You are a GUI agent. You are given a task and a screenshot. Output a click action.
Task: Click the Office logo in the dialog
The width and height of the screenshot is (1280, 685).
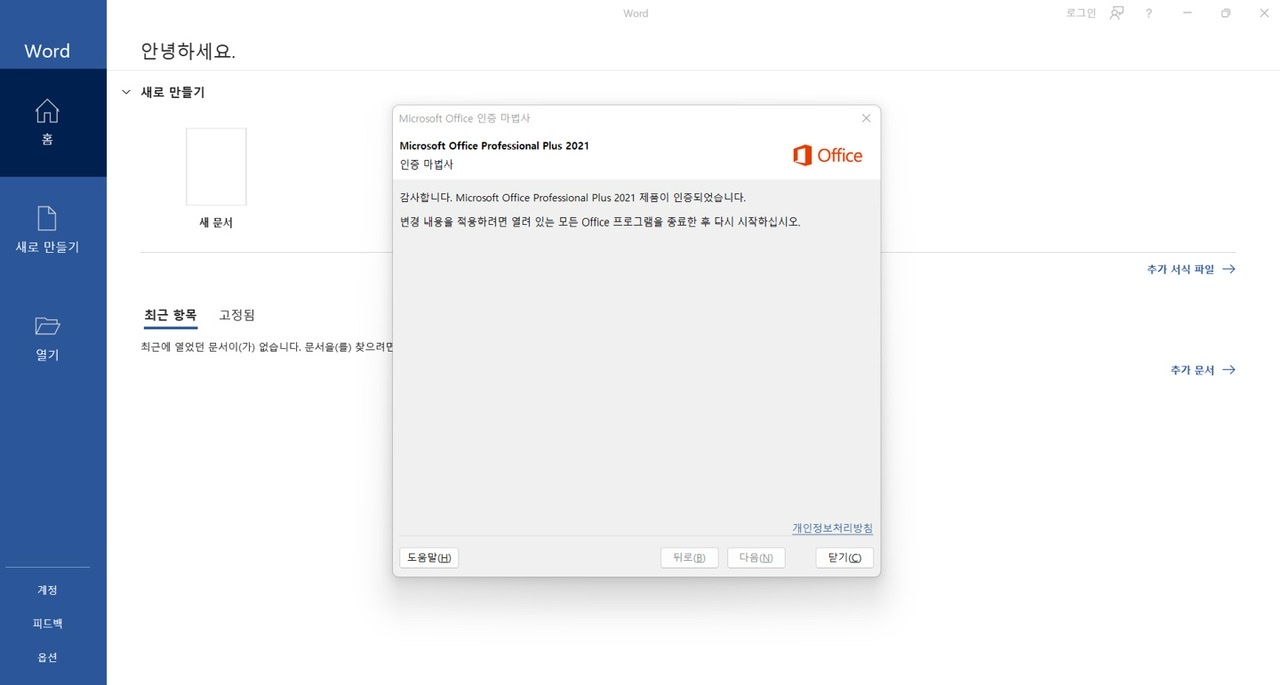(827, 155)
